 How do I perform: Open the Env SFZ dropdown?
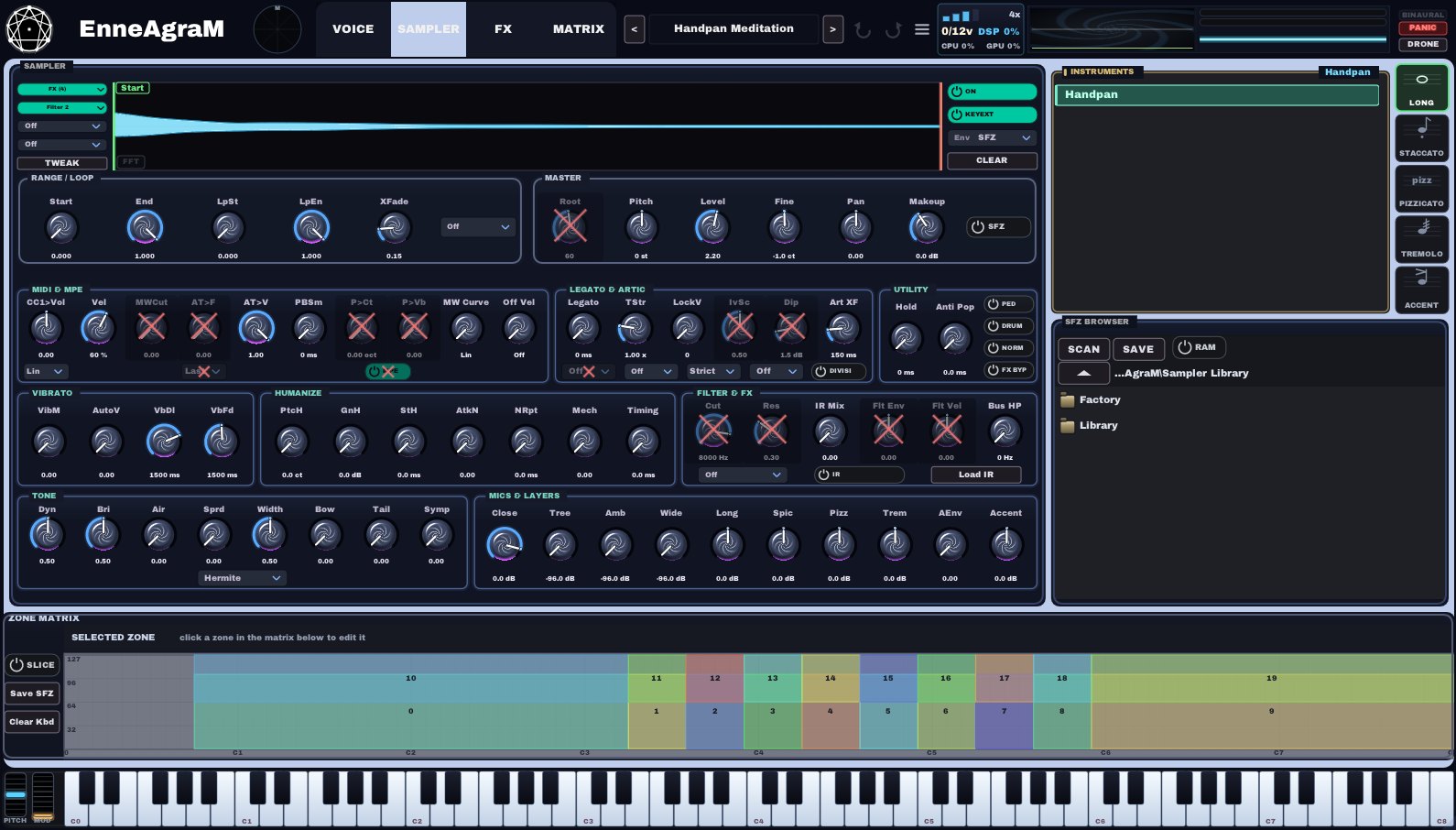coord(992,137)
